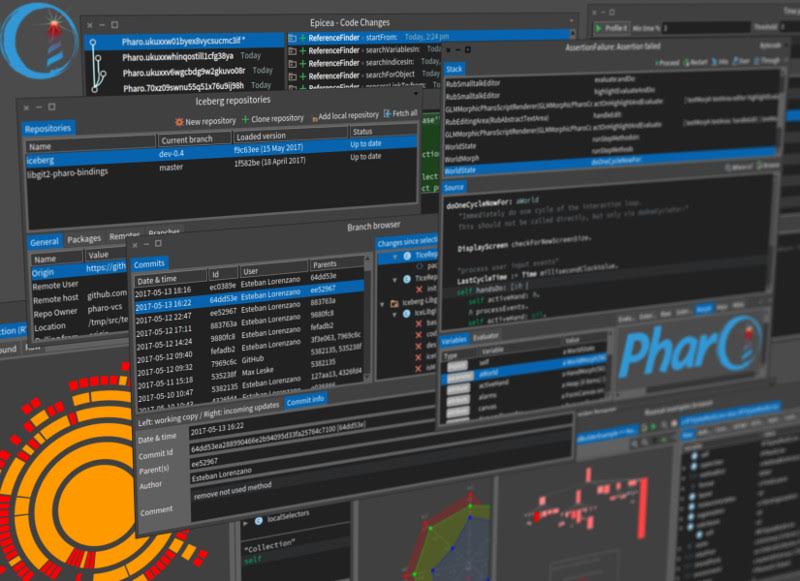Open the Commit info tab

coord(305,400)
